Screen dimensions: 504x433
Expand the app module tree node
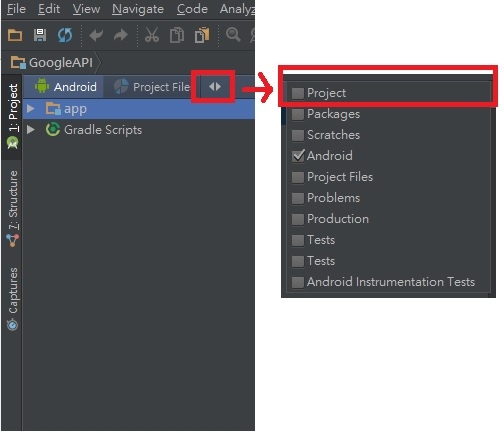31,109
